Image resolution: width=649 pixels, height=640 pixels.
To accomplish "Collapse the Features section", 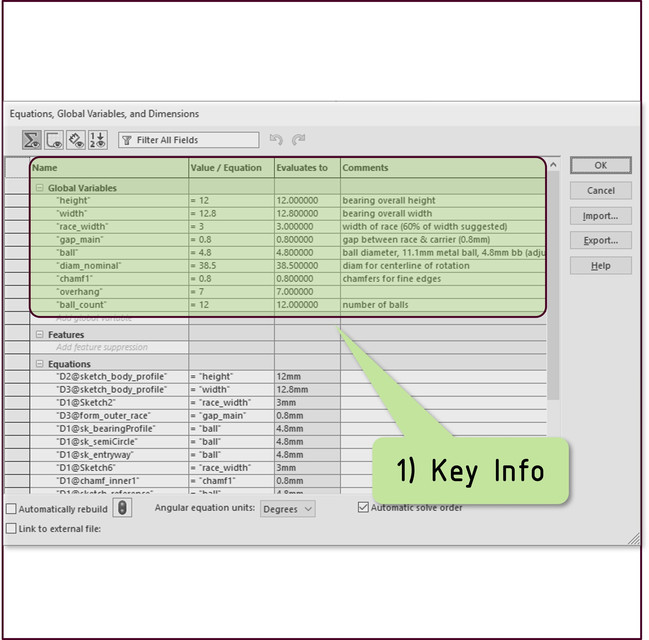I will point(39,335).
